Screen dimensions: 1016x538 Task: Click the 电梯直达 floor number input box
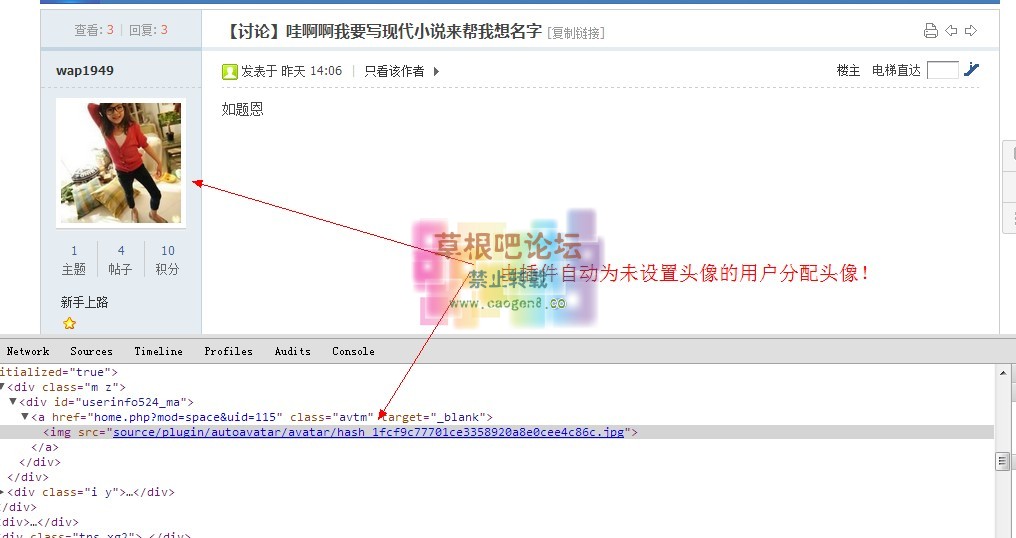pyautogui.click(x=941, y=70)
